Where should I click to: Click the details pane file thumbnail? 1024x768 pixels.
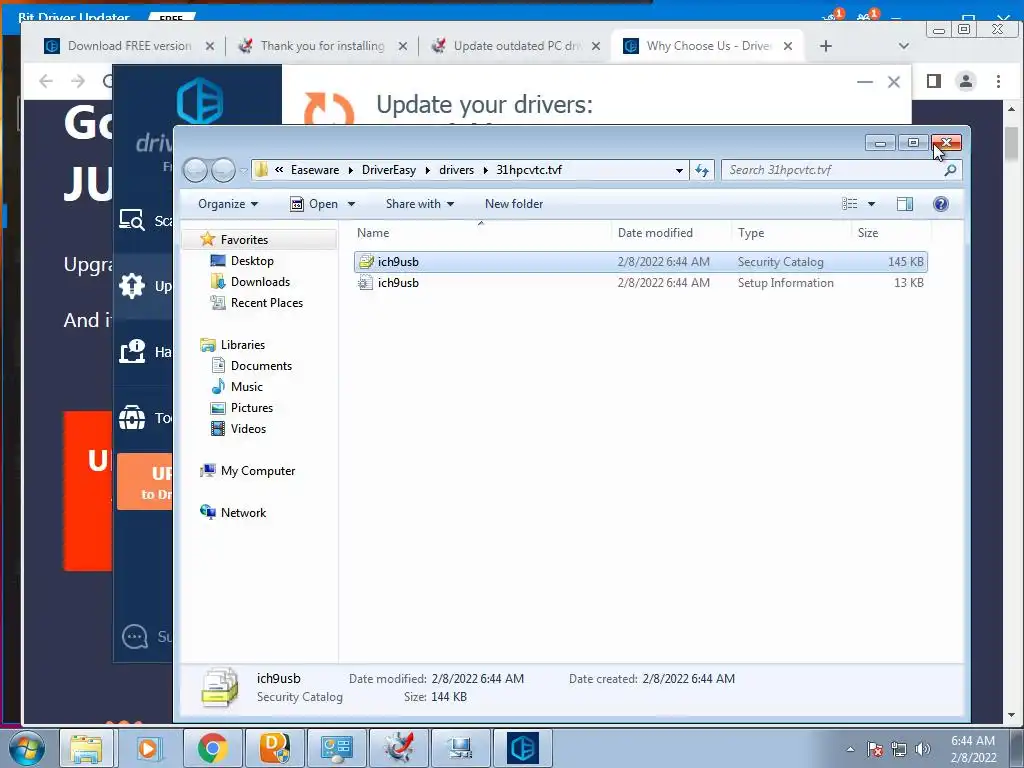pos(219,687)
